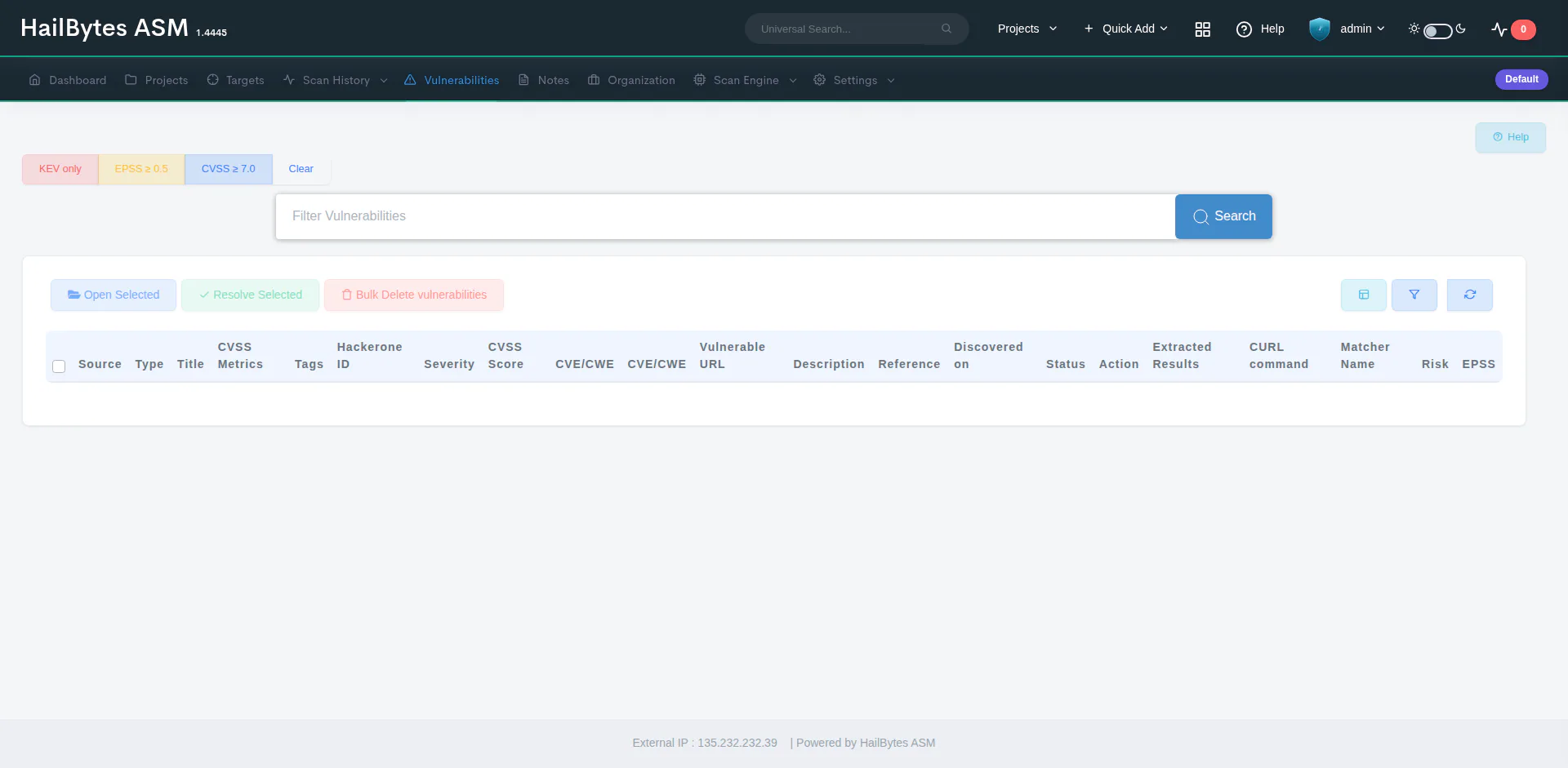The height and width of the screenshot is (768, 1568).
Task: Expand the Scan Engine menu
Action: click(746, 80)
